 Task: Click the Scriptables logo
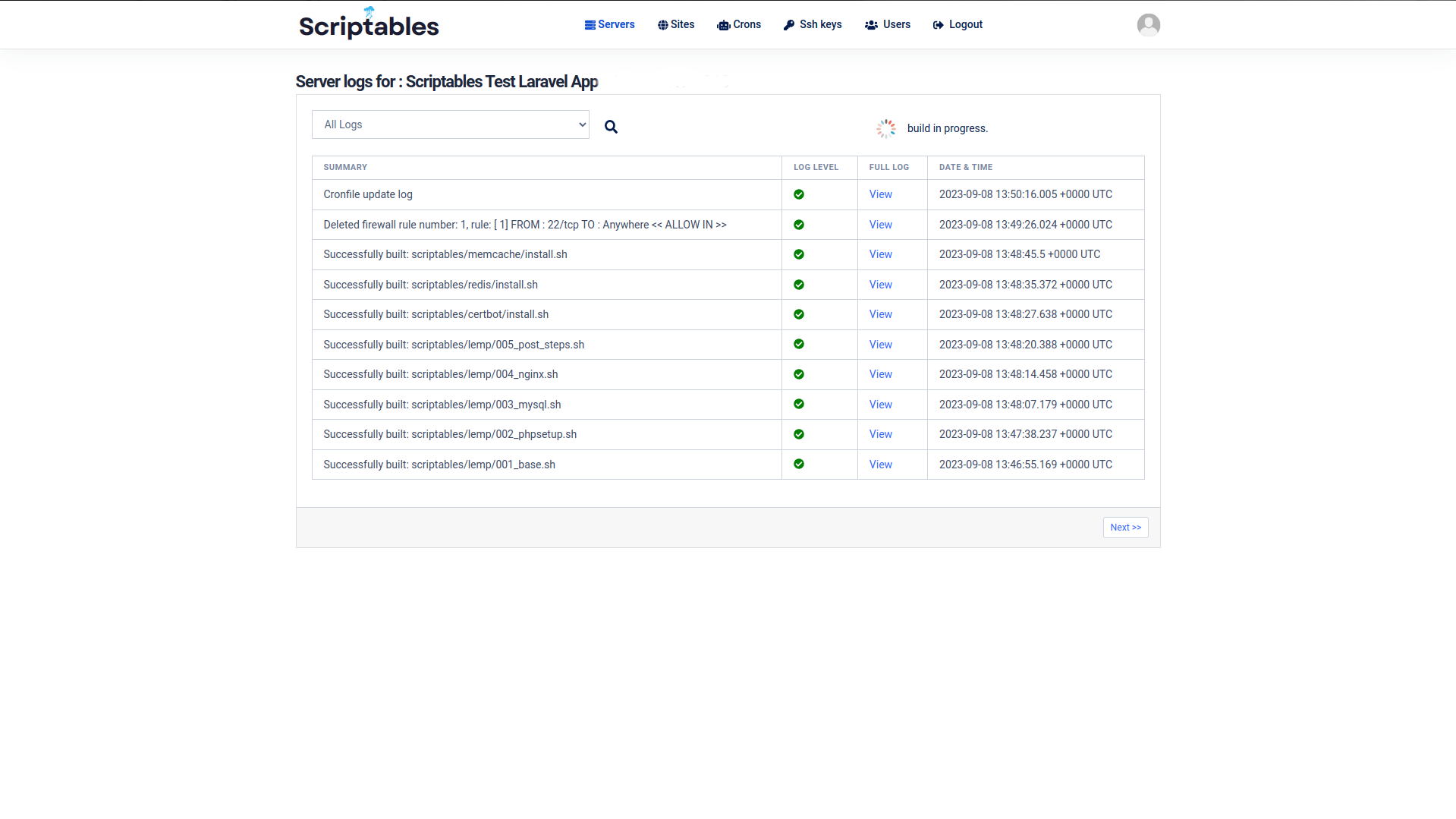click(369, 24)
